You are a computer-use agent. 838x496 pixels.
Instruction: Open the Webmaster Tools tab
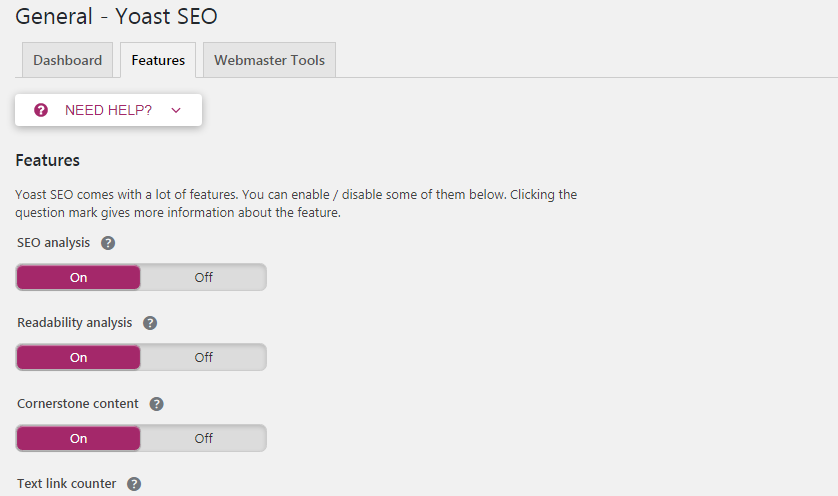coord(269,60)
